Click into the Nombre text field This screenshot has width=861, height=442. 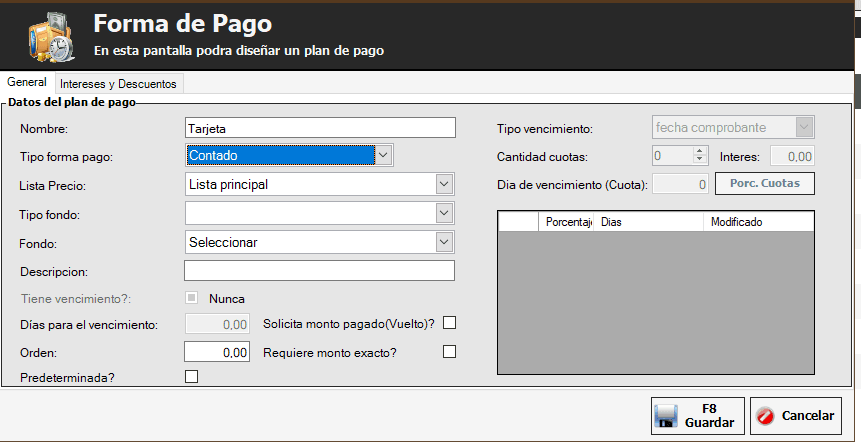(319, 128)
